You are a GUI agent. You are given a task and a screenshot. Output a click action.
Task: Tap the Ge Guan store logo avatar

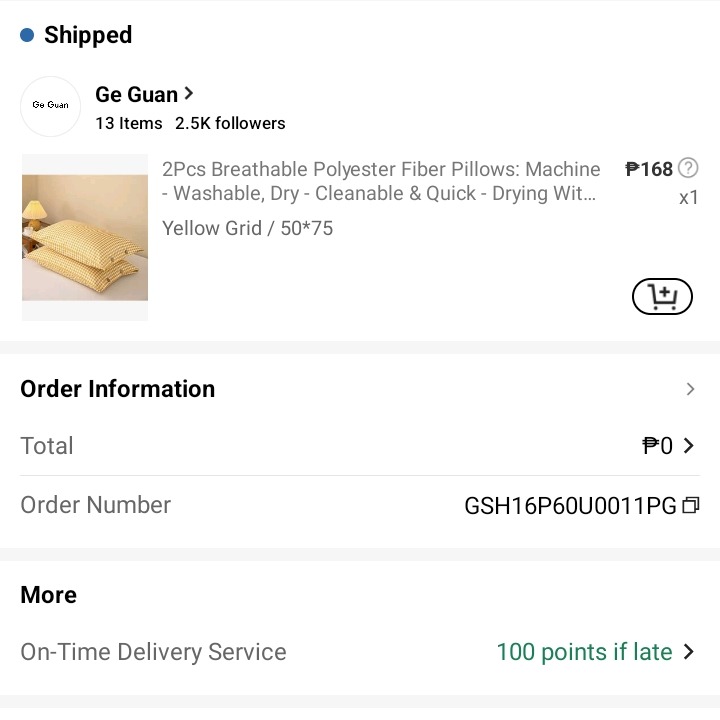click(x=51, y=106)
